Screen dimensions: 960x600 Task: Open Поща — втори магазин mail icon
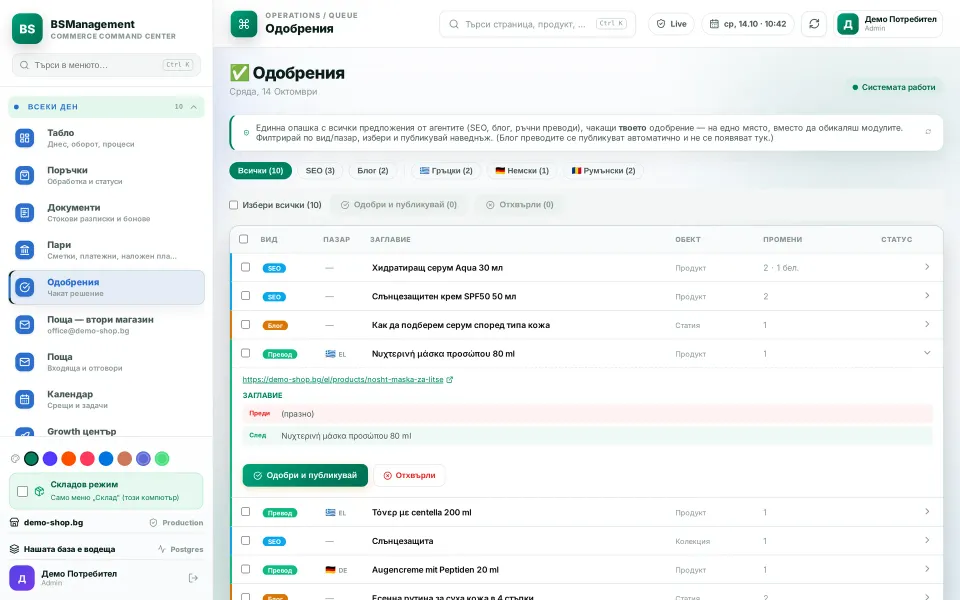click(24, 324)
